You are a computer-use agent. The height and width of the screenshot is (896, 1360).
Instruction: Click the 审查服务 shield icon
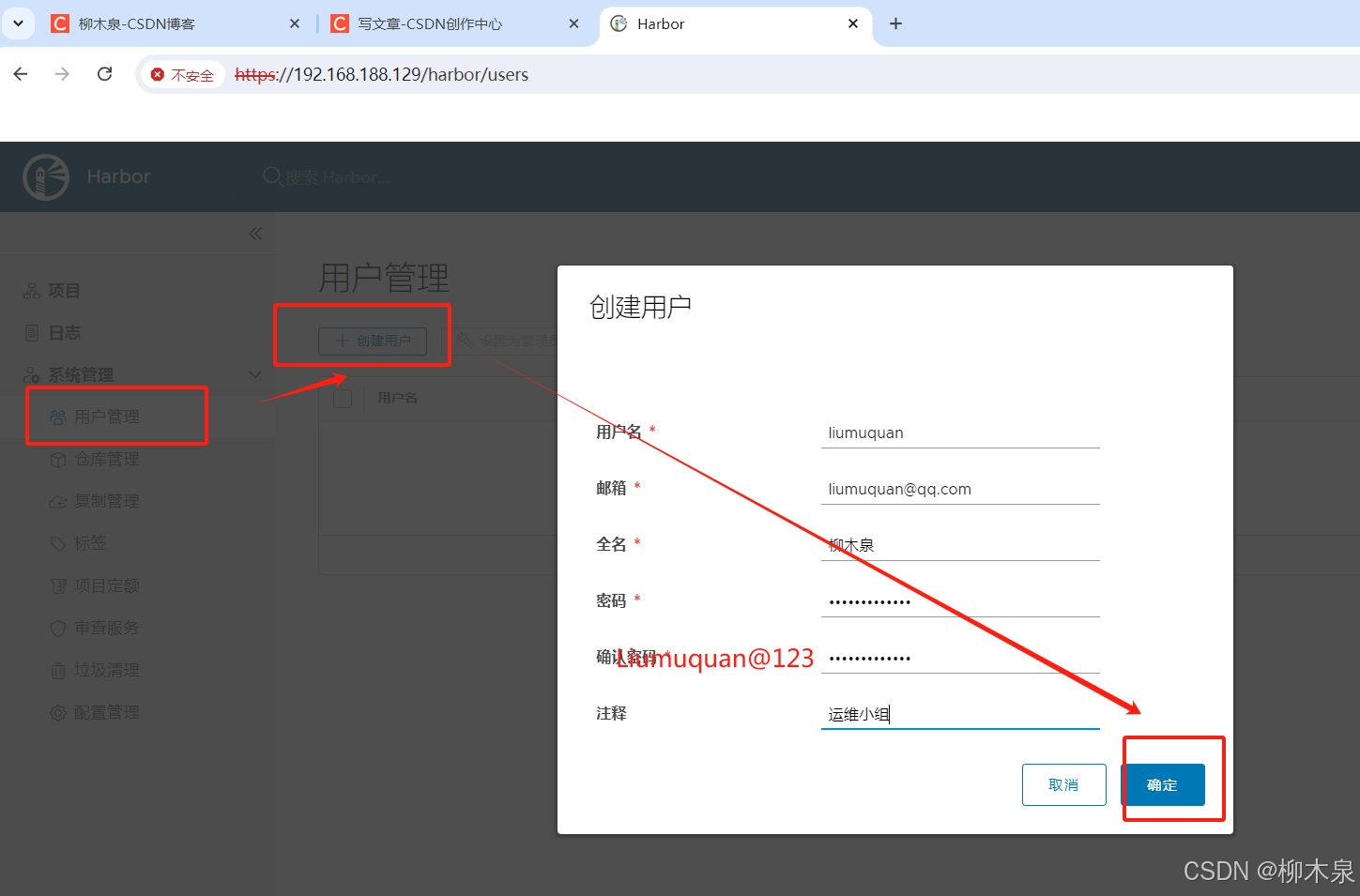pyautogui.click(x=58, y=628)
